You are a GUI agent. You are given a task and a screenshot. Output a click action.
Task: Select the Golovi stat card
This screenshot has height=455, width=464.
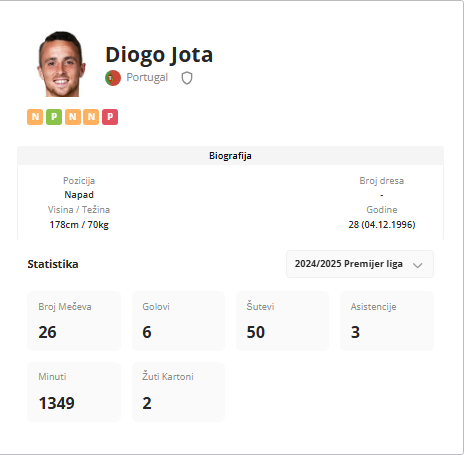[x=178, y=321]
